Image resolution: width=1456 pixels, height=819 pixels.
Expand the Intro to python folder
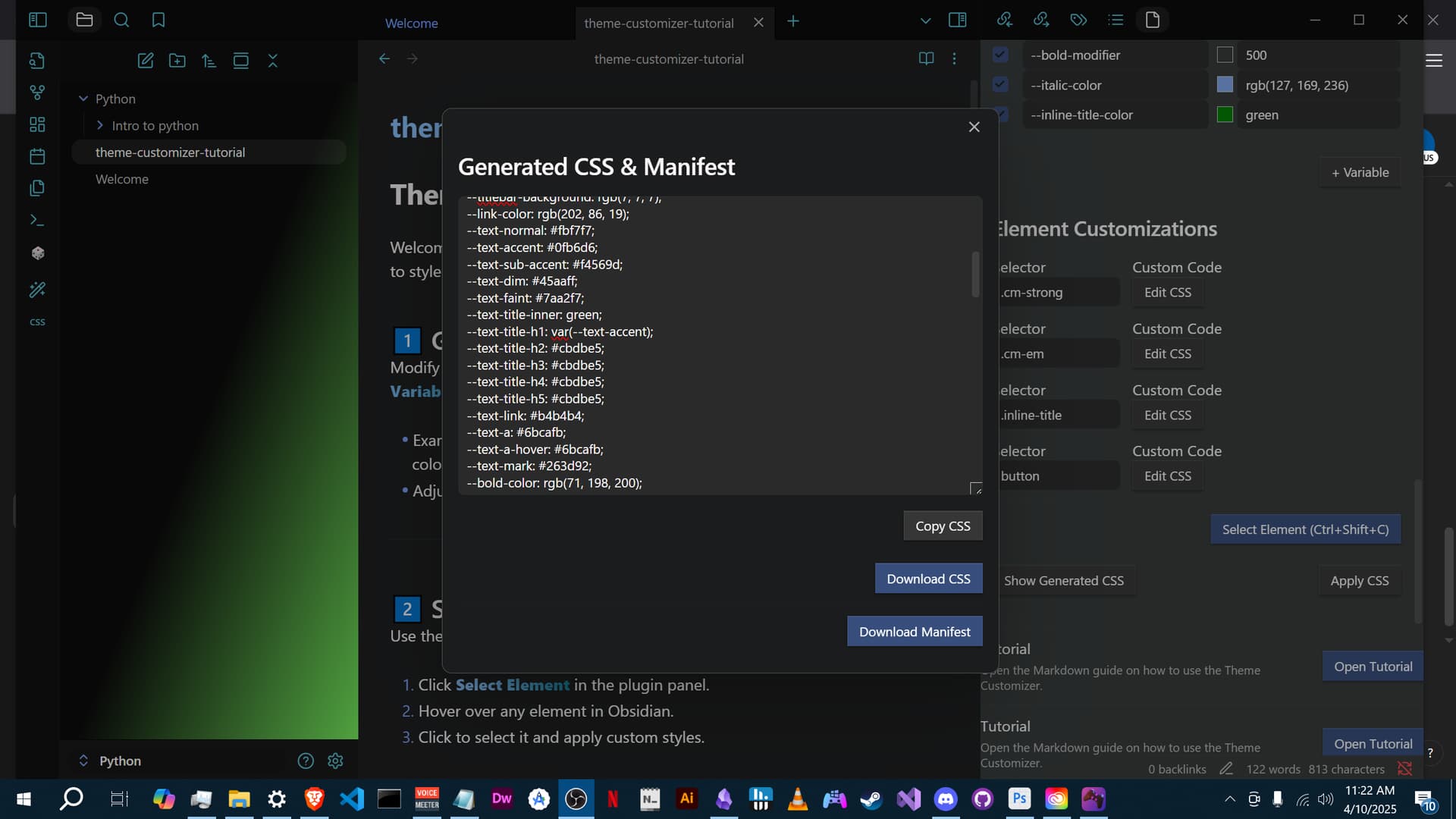(x=99, y=125)
